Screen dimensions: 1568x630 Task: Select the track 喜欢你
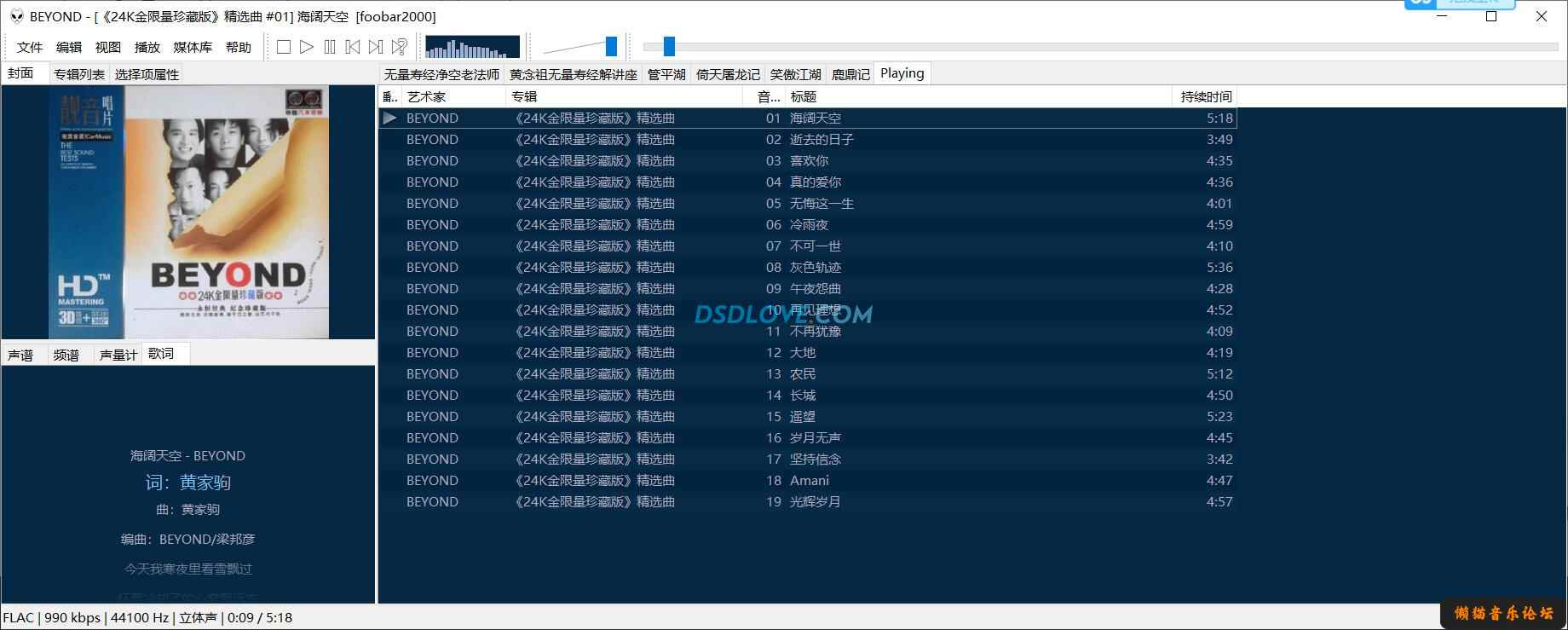tap(807, 160)
